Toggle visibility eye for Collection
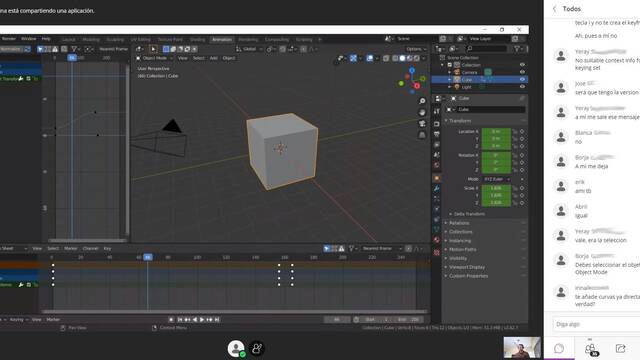 click(x=522, y=65)
